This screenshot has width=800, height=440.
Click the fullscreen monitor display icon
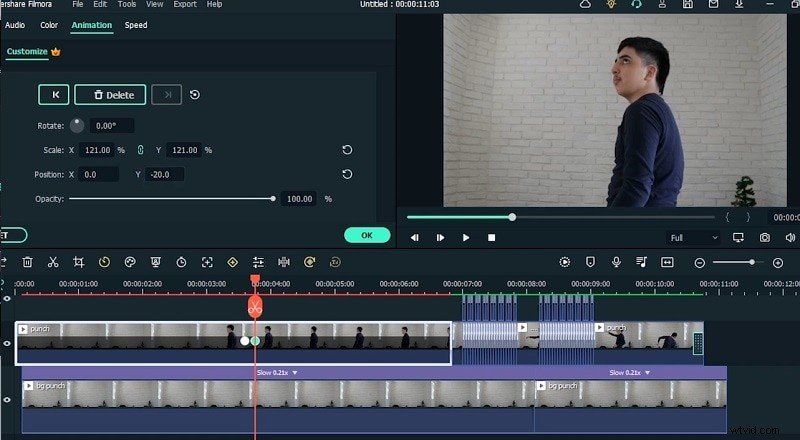[x=738, y=238]
